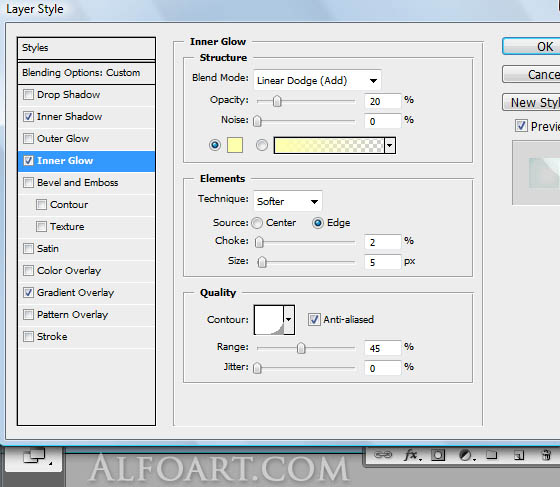Open the adjustment layer icon menu

[467, 455]
